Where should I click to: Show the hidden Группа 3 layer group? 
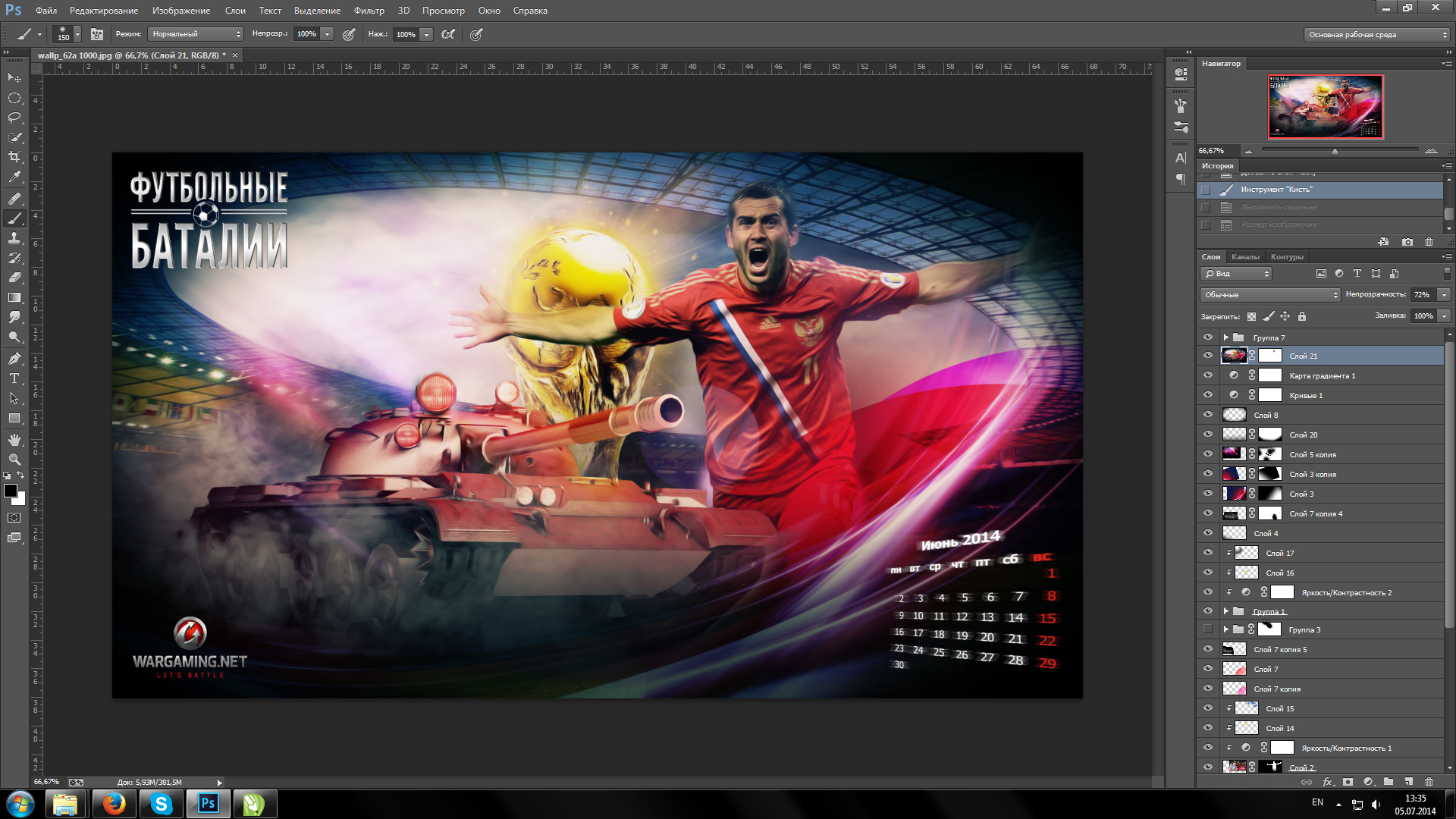click(x=1208, y=629)
